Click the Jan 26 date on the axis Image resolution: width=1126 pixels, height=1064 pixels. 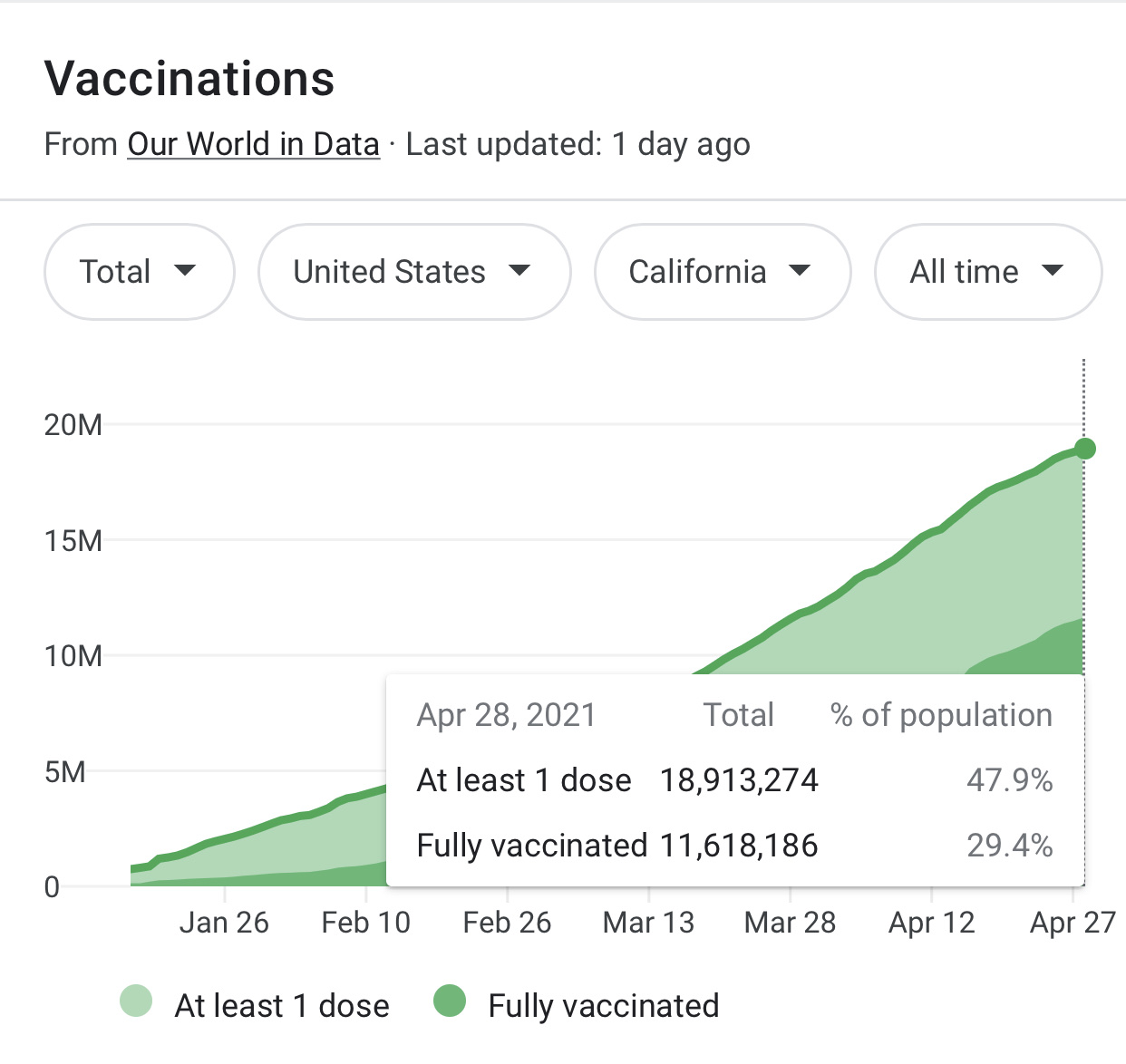pyautogui.click(x=224, y=923)
